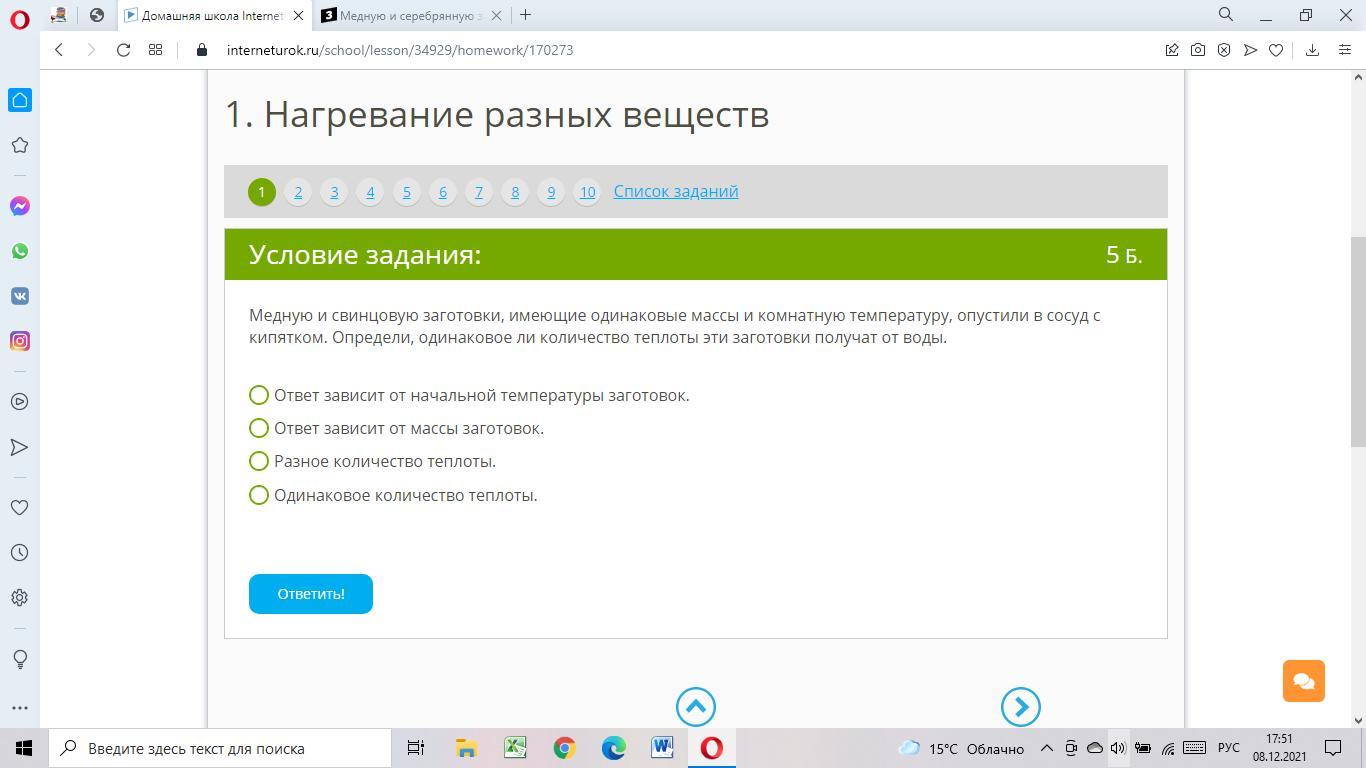Reload the current page
The height and width of the screenshot is (768, 1366).
pos(123,50)
